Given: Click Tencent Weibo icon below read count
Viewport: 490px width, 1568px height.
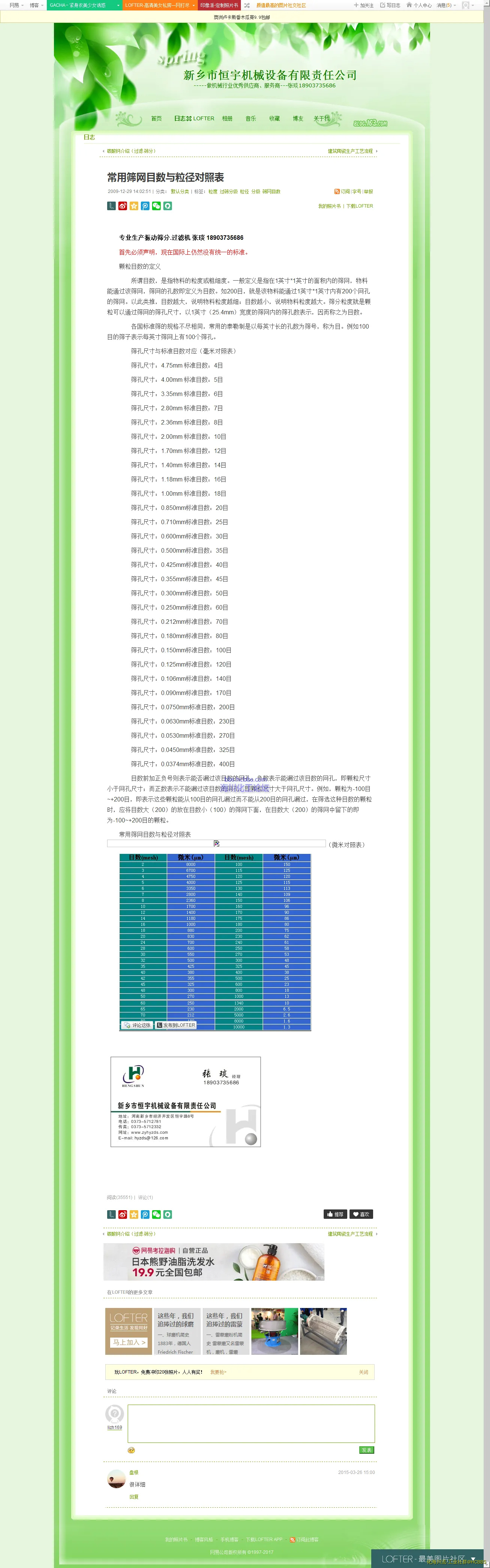Looking at the screenshot, I should tap(145, 1214).
